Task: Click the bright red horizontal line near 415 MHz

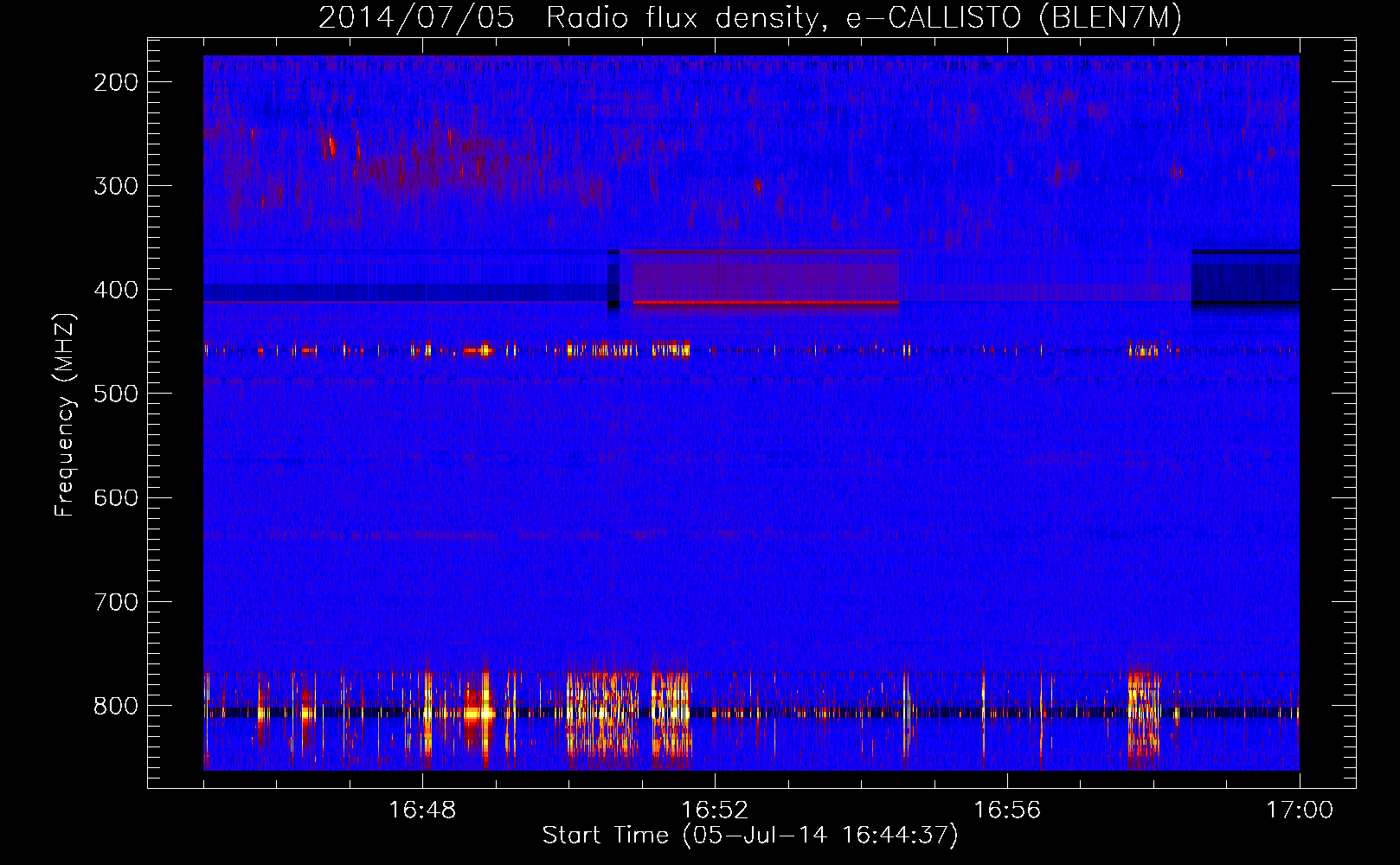Action: [767, 303]
